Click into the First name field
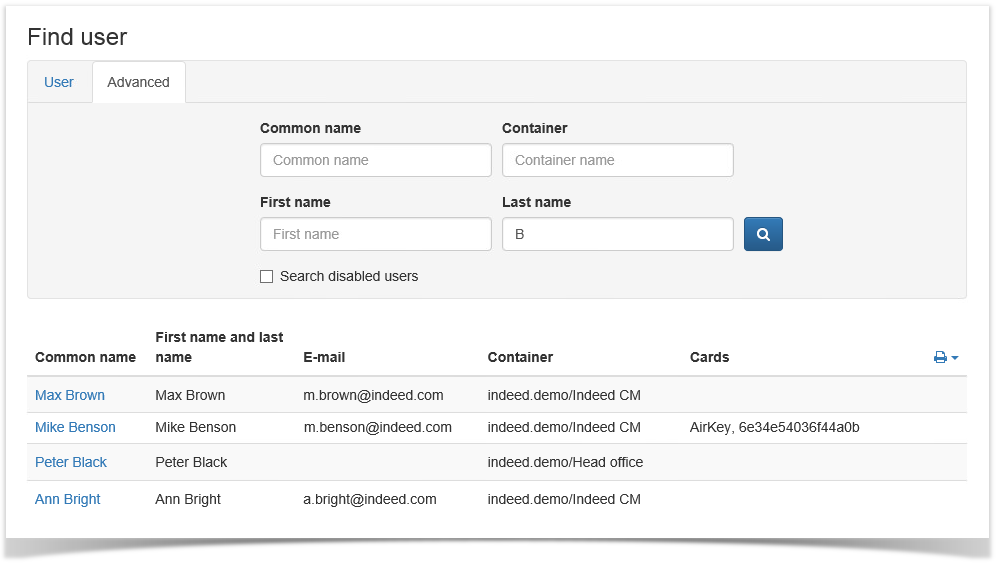The image size is (1003, 567). tap(375, 234)
